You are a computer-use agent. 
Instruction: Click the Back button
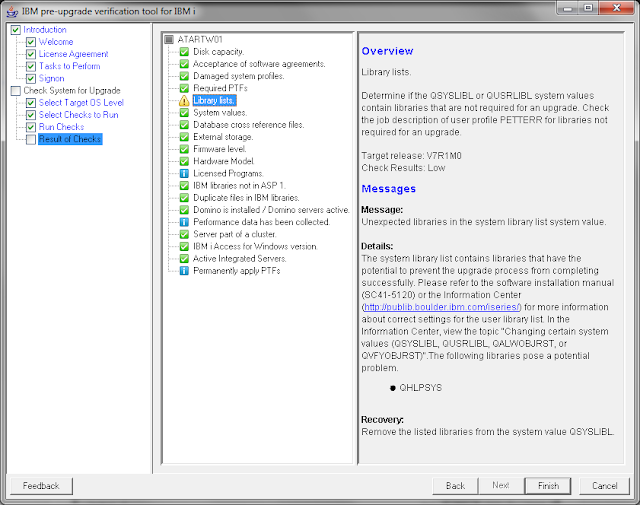coord(455,486)
